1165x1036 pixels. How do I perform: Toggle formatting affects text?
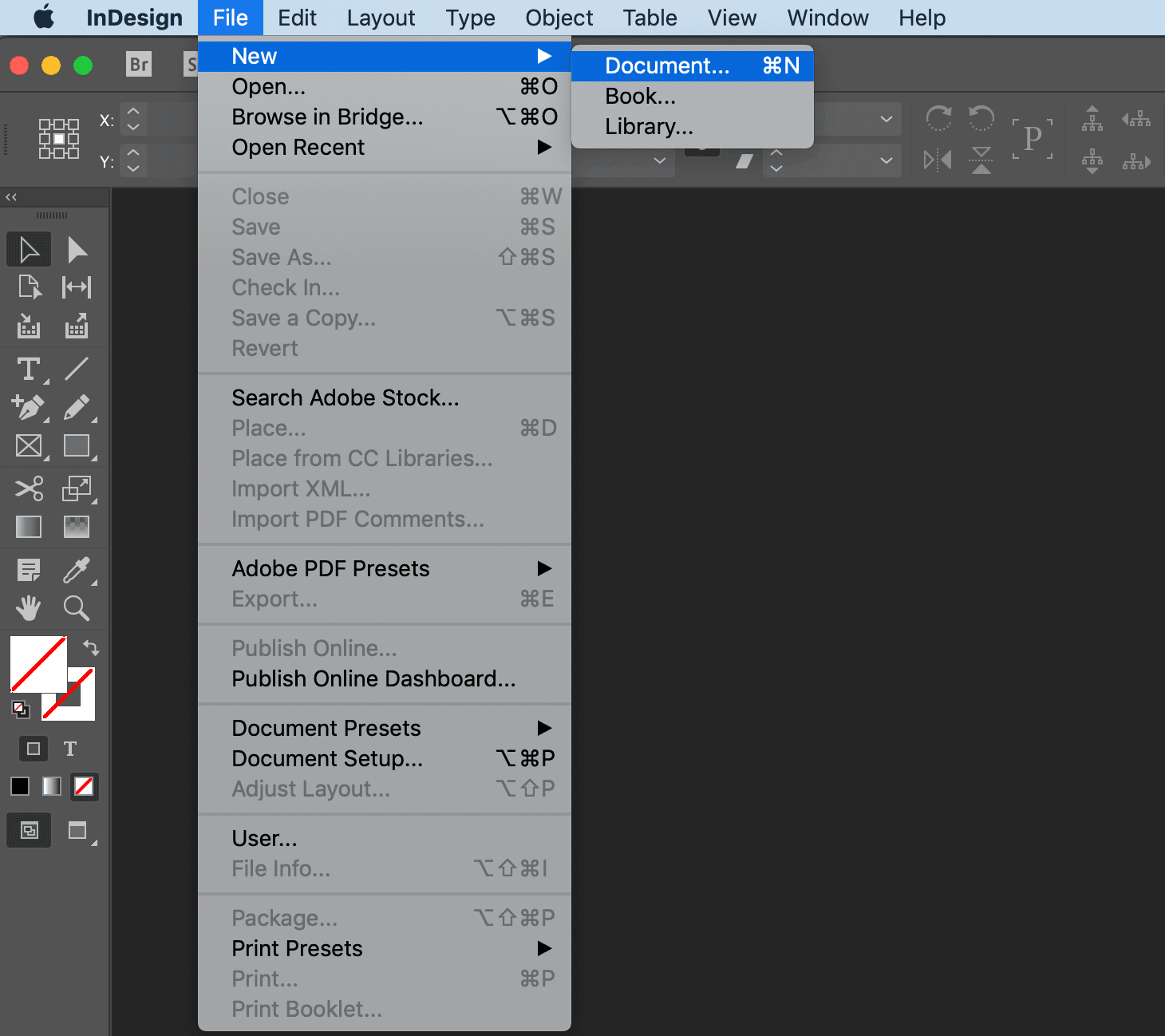click(x=70, y=749)
